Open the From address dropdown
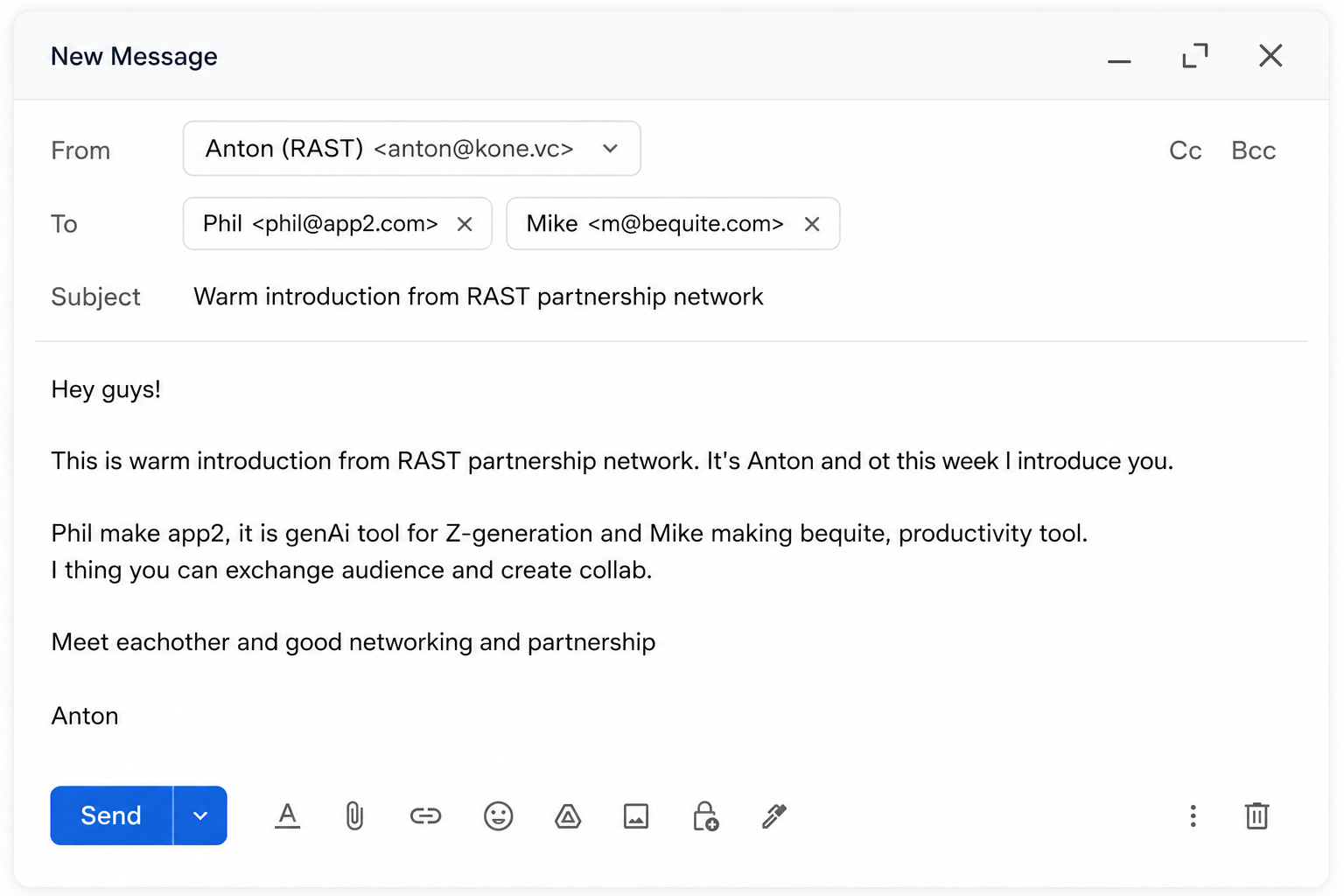The image size is (1344, 896). (x=411, y=149)
